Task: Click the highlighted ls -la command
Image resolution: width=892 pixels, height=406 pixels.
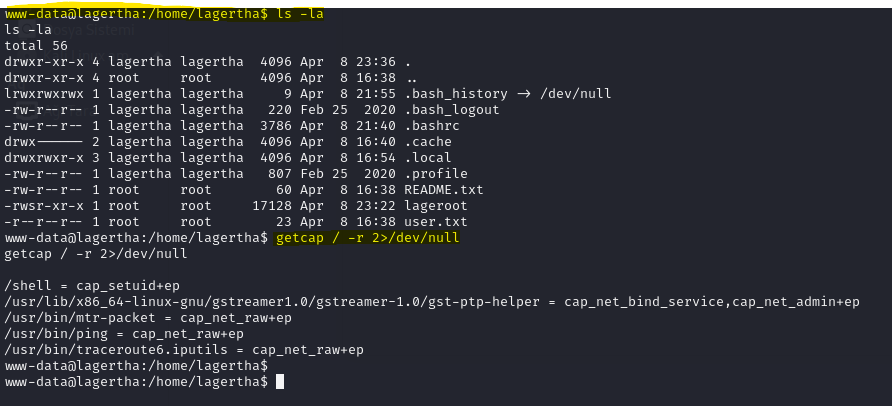Action: [x=300, y=14]
